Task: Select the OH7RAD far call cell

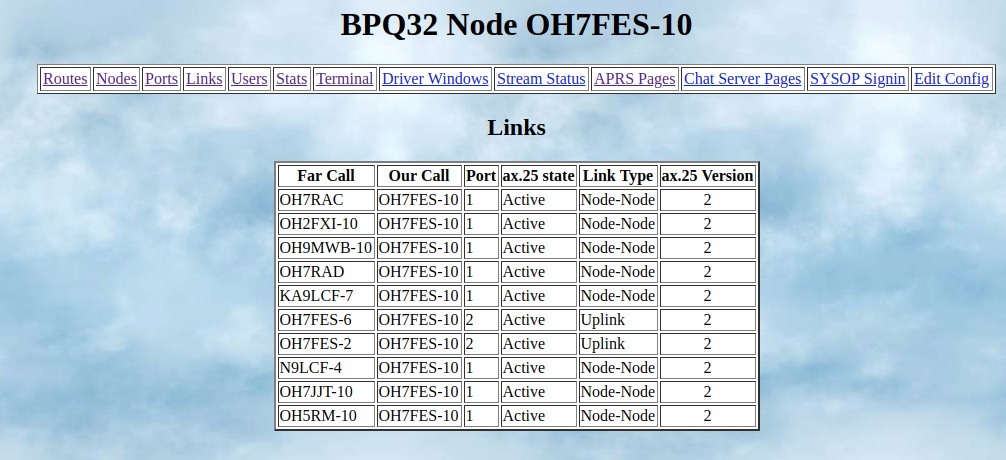Action: [x=326, y=272]
